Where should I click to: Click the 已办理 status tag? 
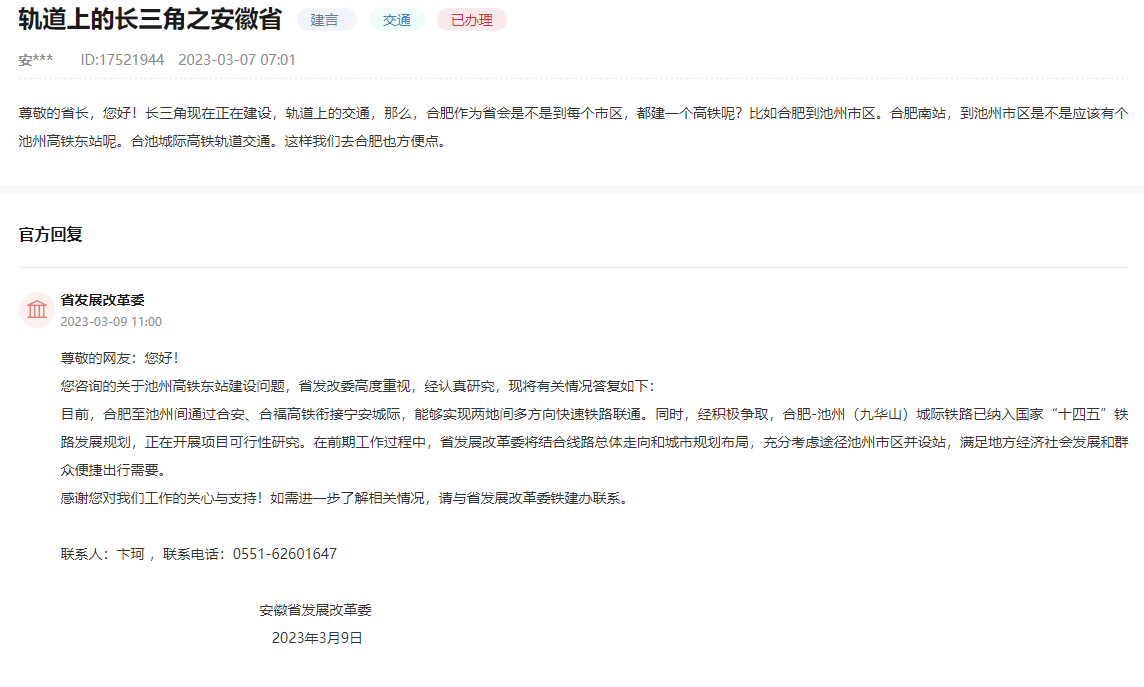pyautogui.click(x=471, y=20)
